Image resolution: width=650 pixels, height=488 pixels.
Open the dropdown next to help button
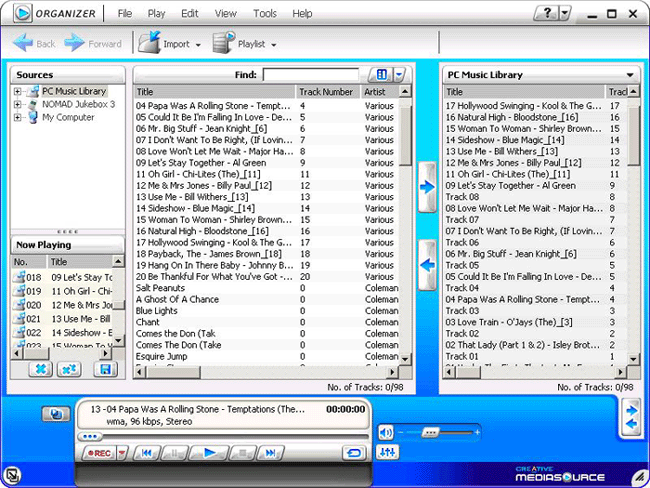pos(565,13)
